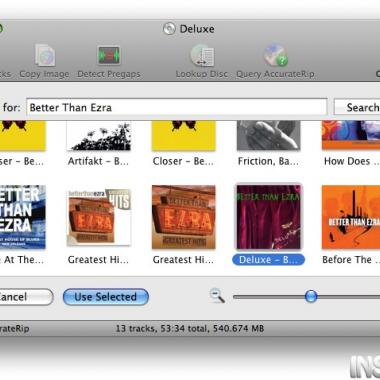The width and height of the screenshot is (380, 380).
Task: Select the Greatest Hits cover with HITS badge
Action: pyautogui.click(x=99, y=217)
